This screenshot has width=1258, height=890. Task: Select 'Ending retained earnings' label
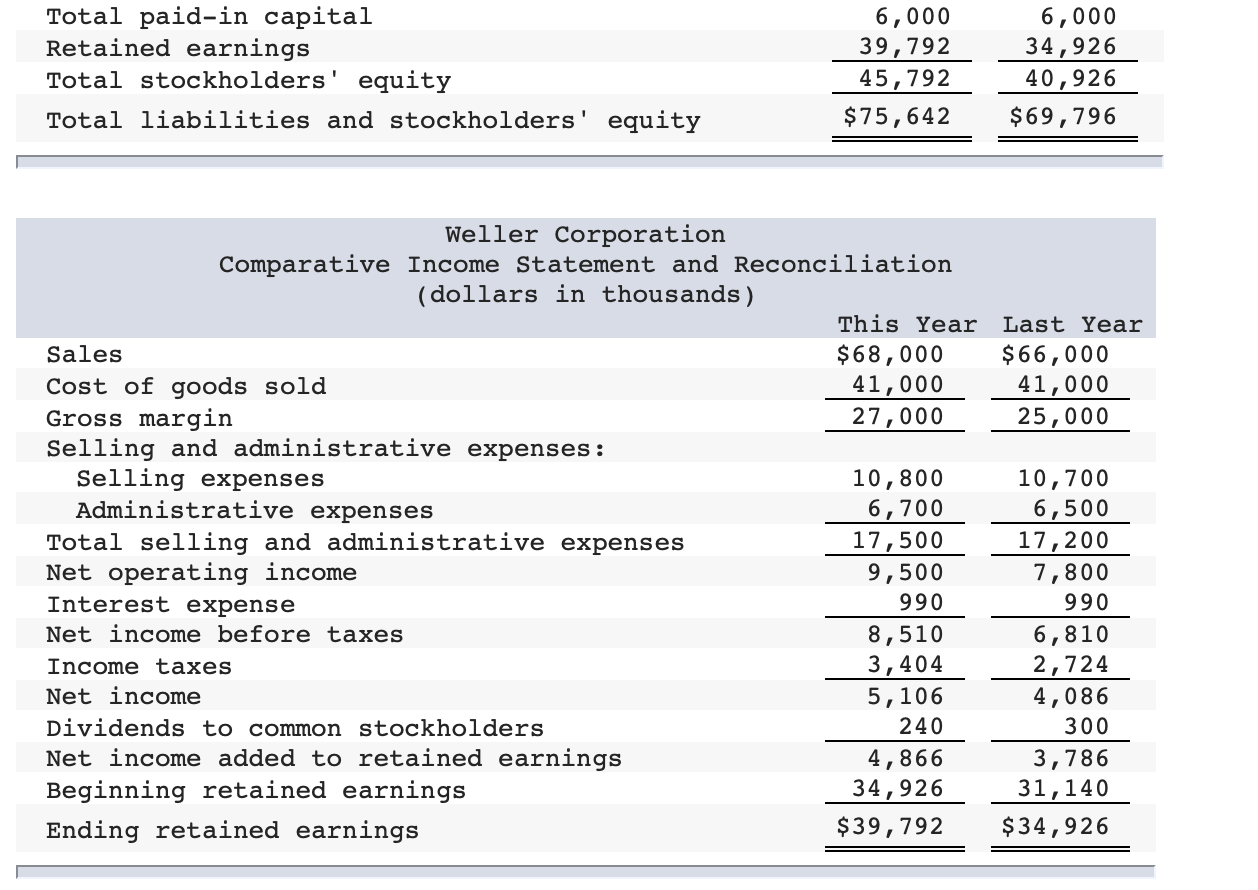[233, 831]
